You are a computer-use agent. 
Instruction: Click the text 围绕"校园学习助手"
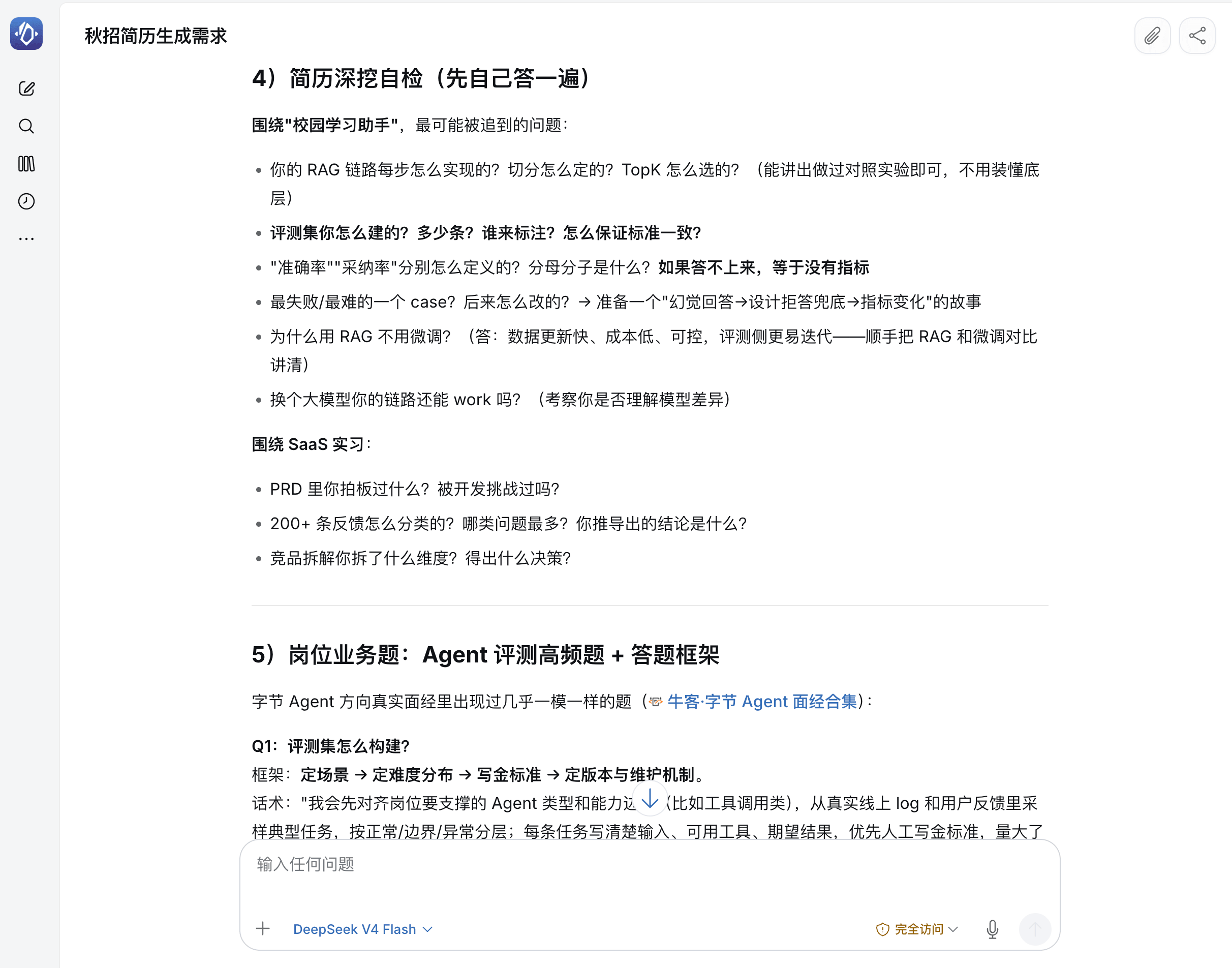(325, 125)
